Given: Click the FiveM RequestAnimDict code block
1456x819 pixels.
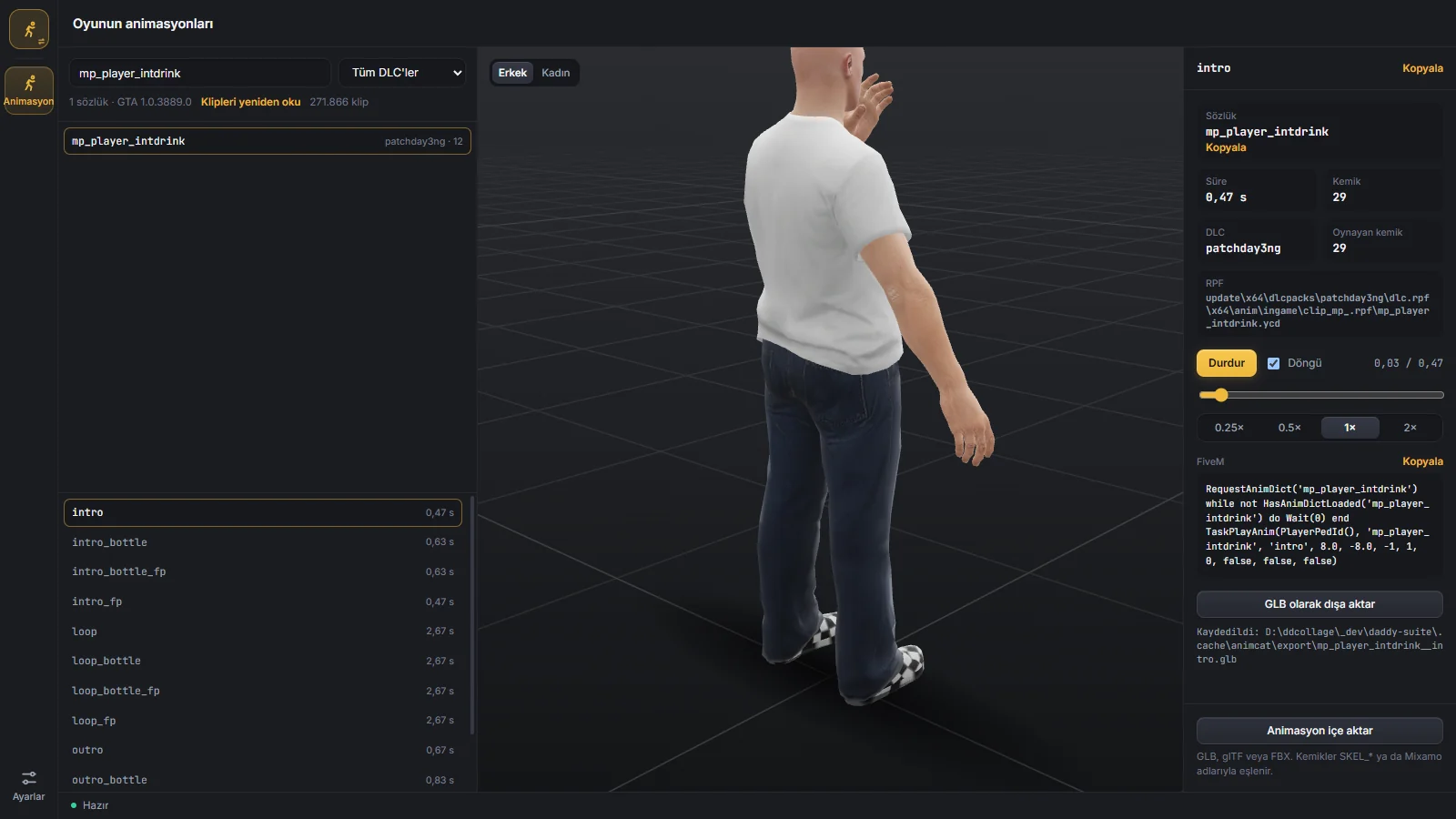Looking at the screenshot, I should [1318, 525].
